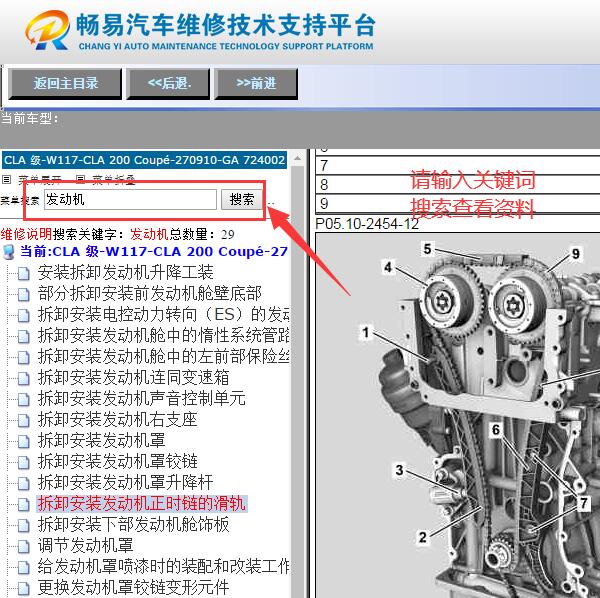The height and width of the screenshot is (598, 600).
Task: Click the left panel scrollbar up arrow
Action: point(298,158)
